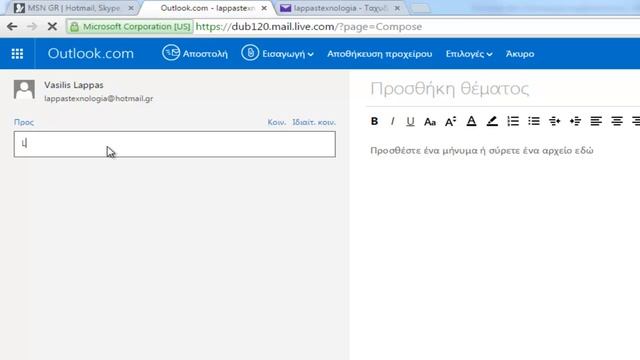The width and height of the screenshot is (640, 360).
Task: Center align the text
Action: coord(617,121)
